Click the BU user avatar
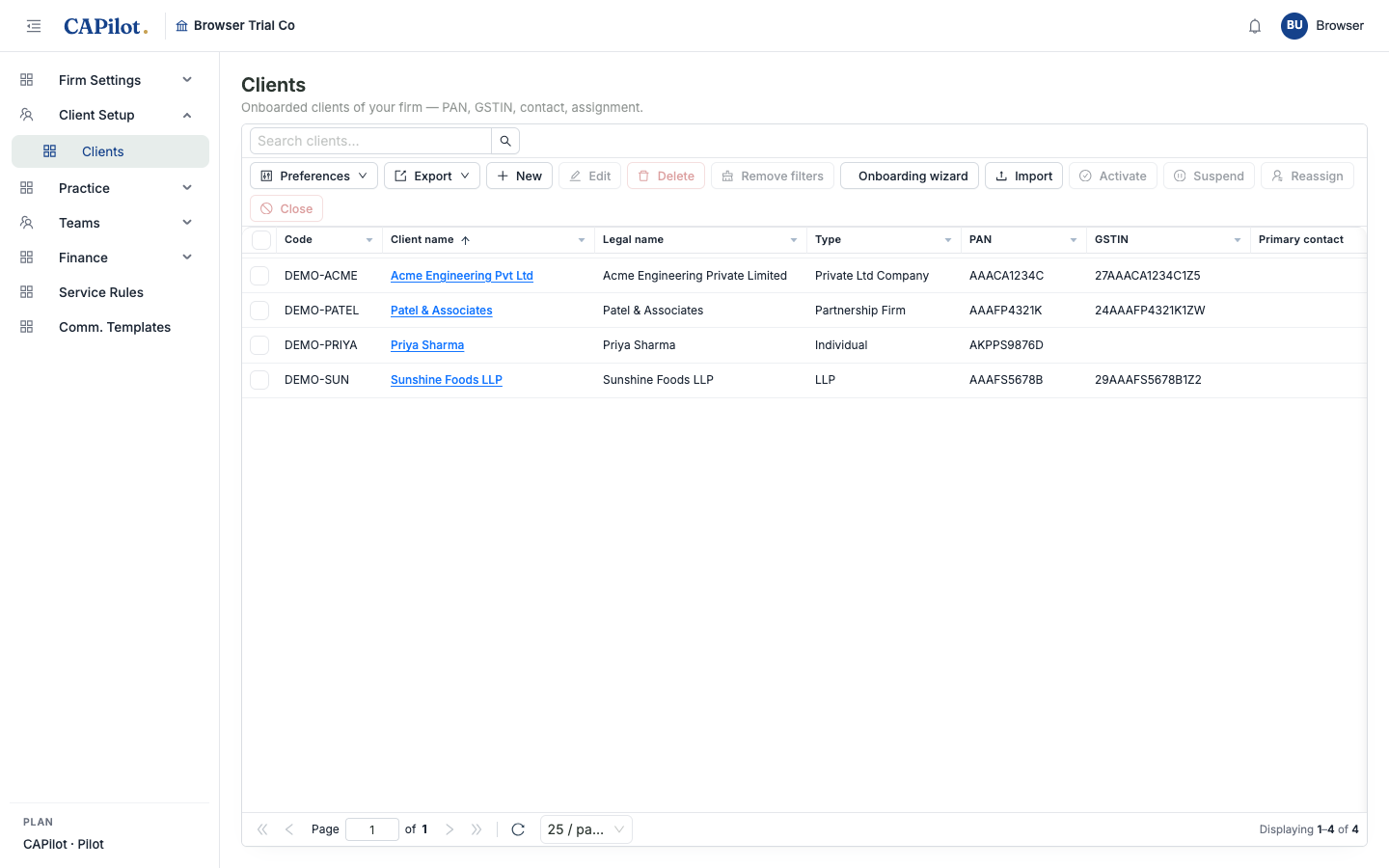 pyautogui.click(x=1294, y=26)
